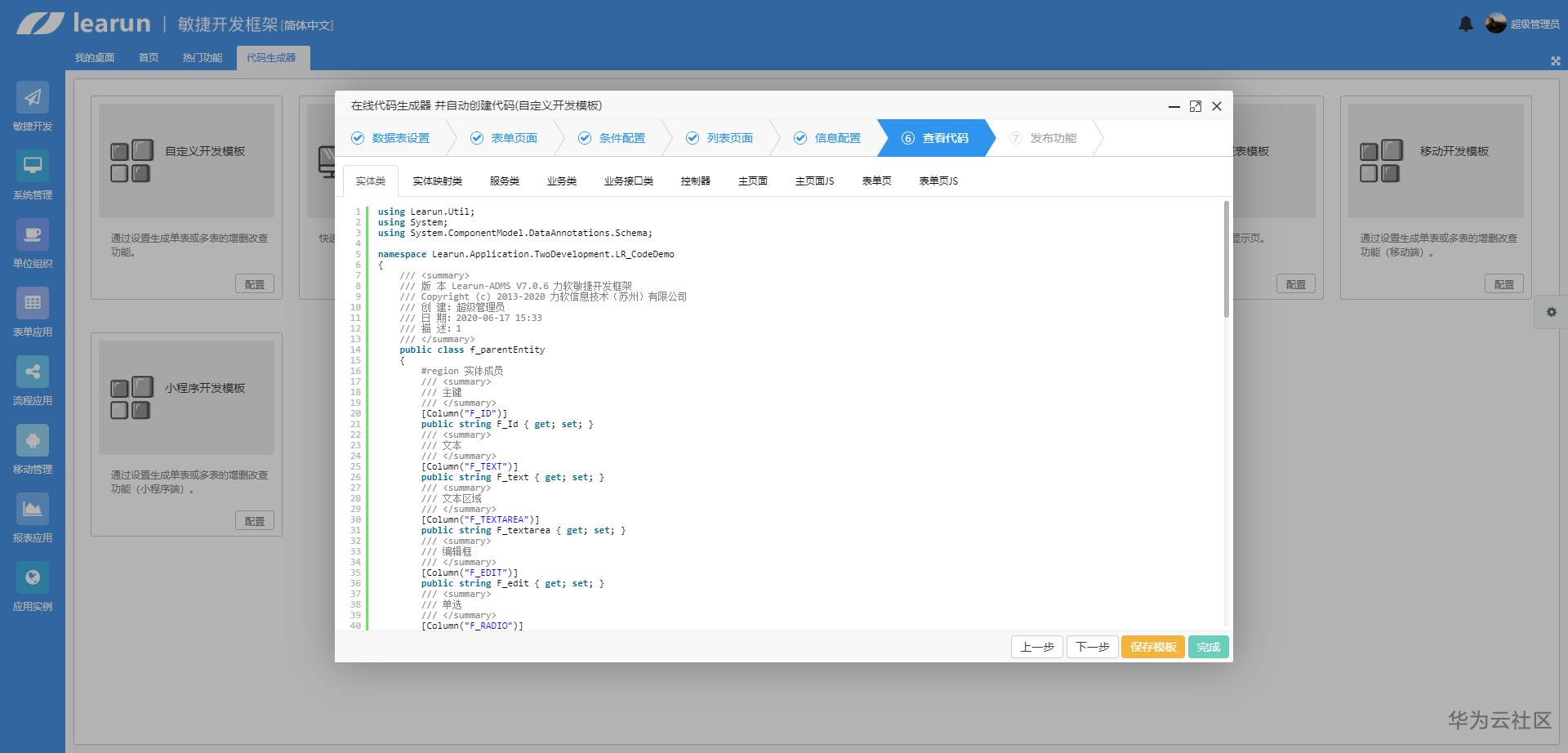Click the 完成 button
Screen dimensions: 1568x753
pyautogui.click(x=1209, y=647)
